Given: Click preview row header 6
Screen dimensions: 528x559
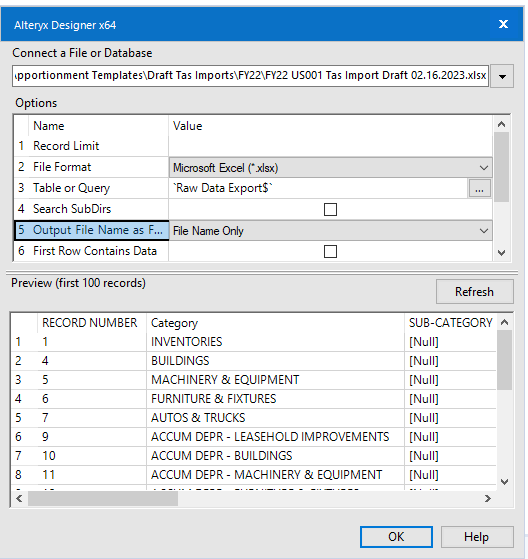Looking at the screenshot, I should (24, 437).
